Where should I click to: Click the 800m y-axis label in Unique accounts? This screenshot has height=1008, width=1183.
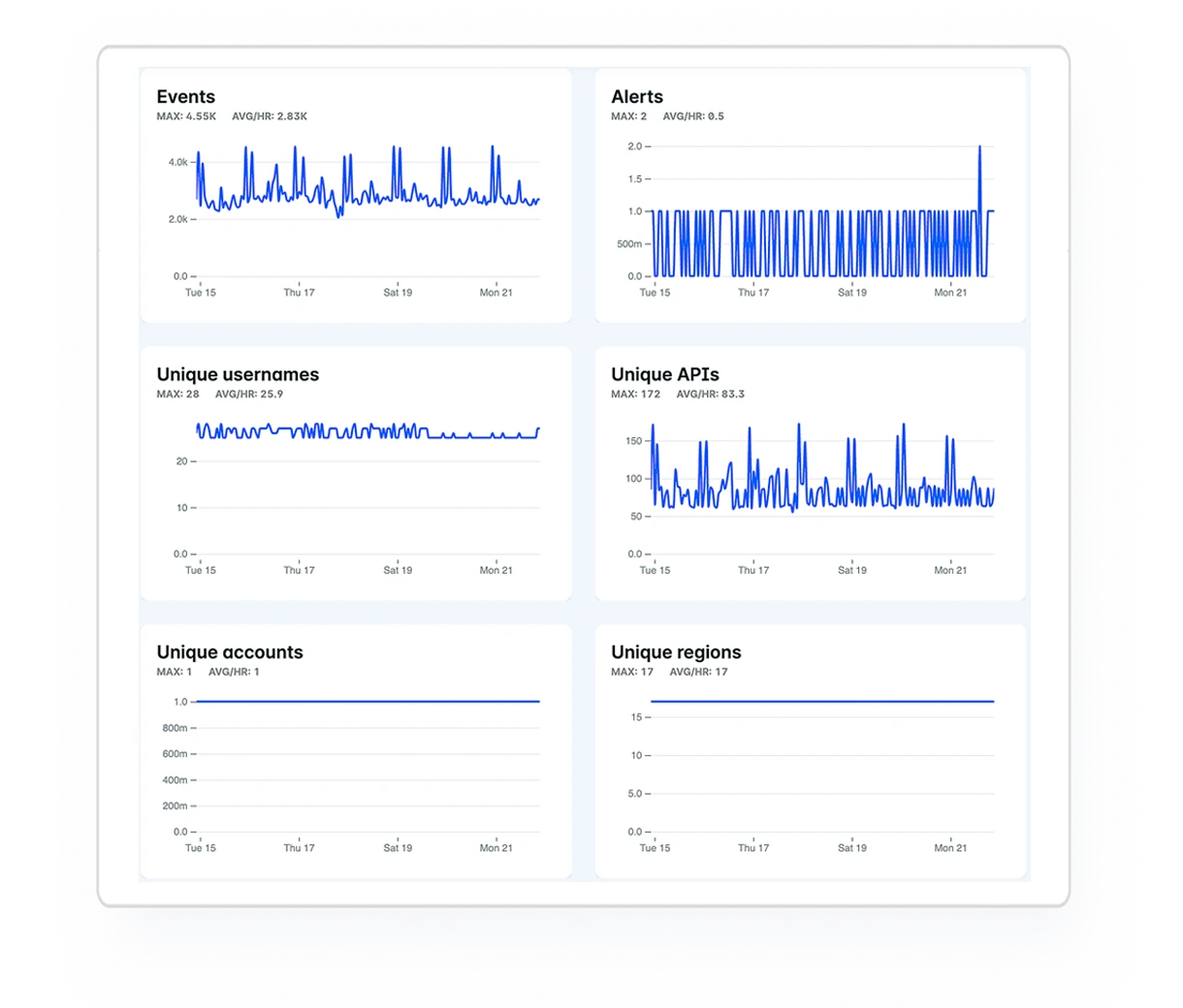click(x=175, y=728)
